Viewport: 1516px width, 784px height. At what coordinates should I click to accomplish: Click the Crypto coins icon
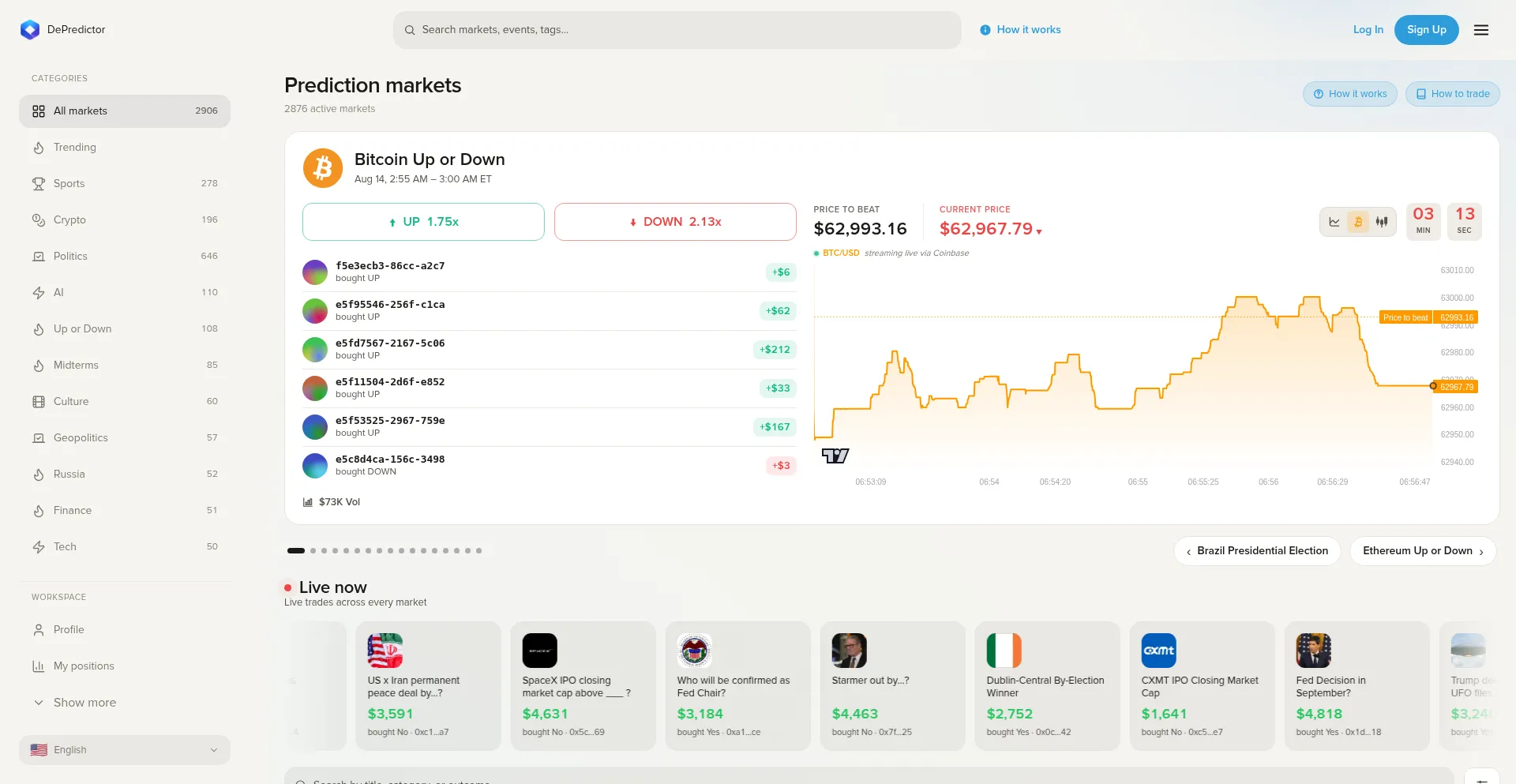(39, 220)
